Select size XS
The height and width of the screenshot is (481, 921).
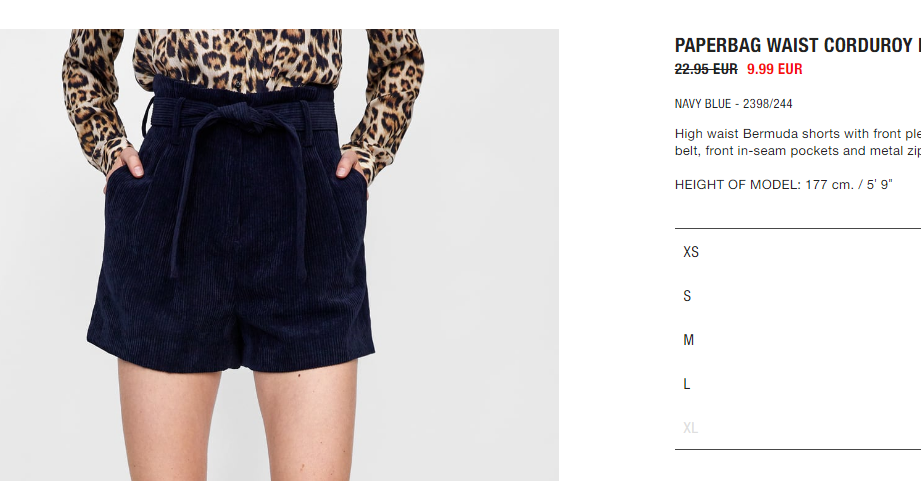[x=798, y=252]
